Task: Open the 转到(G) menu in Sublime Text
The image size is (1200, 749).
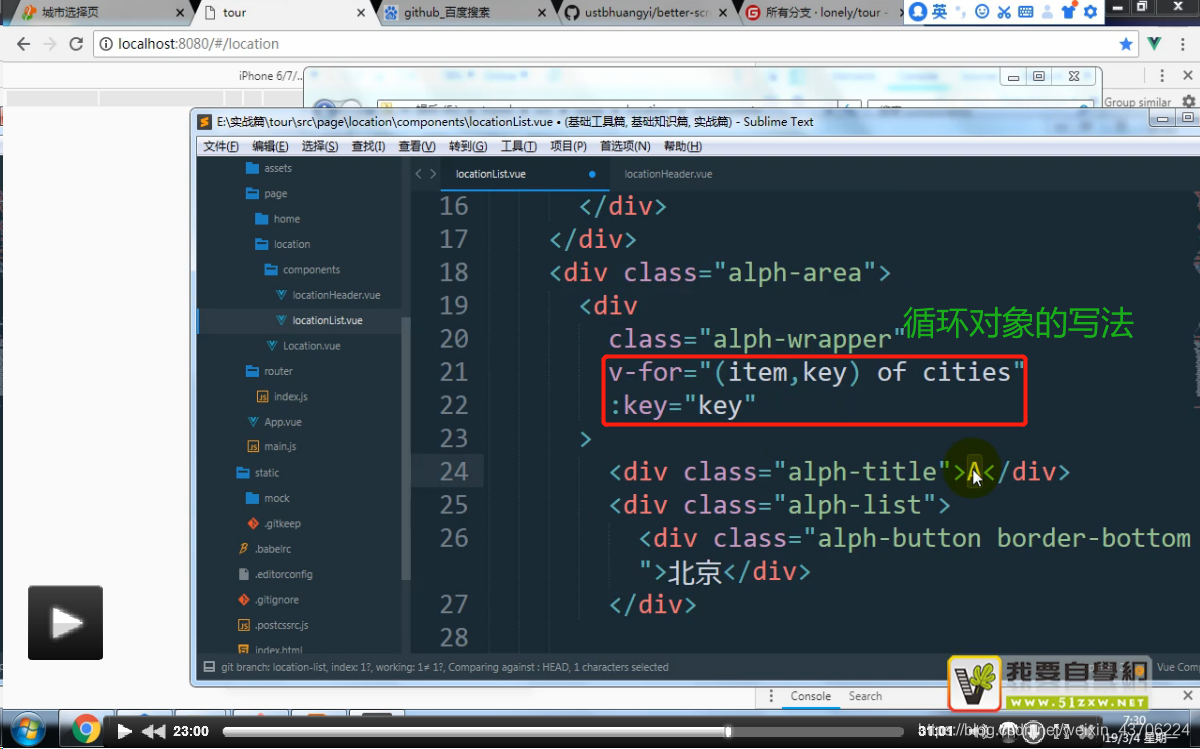Action: pyautogui.click(x=468, y=146)
